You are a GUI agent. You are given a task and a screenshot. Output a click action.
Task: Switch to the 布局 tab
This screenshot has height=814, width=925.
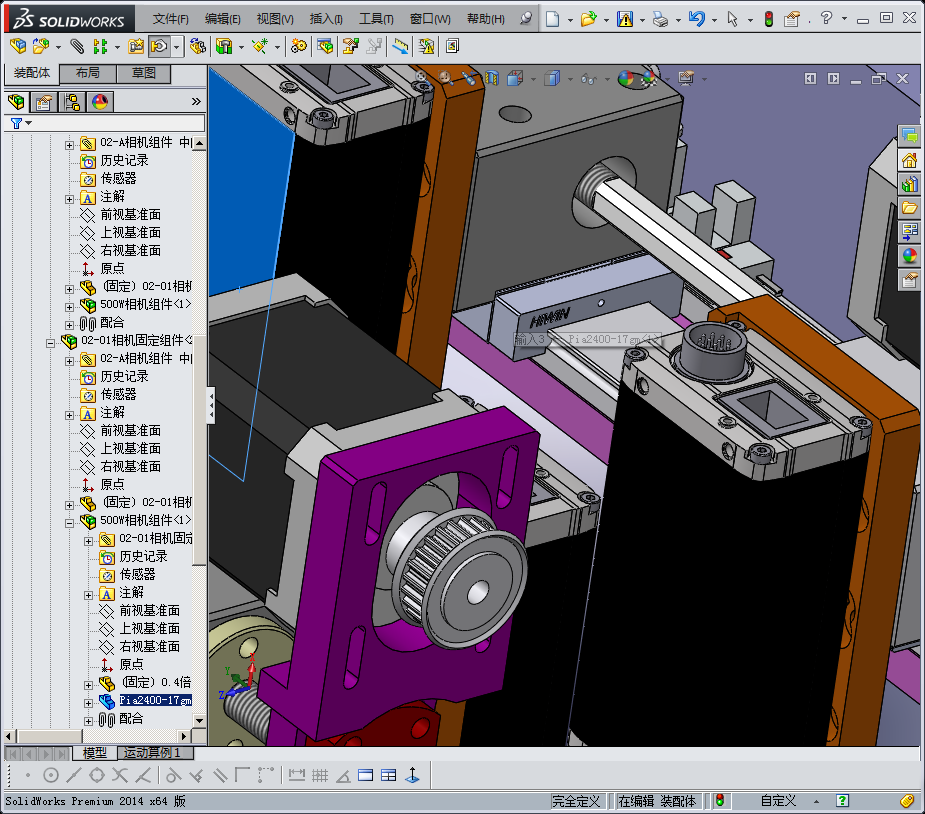click(87, 73)
